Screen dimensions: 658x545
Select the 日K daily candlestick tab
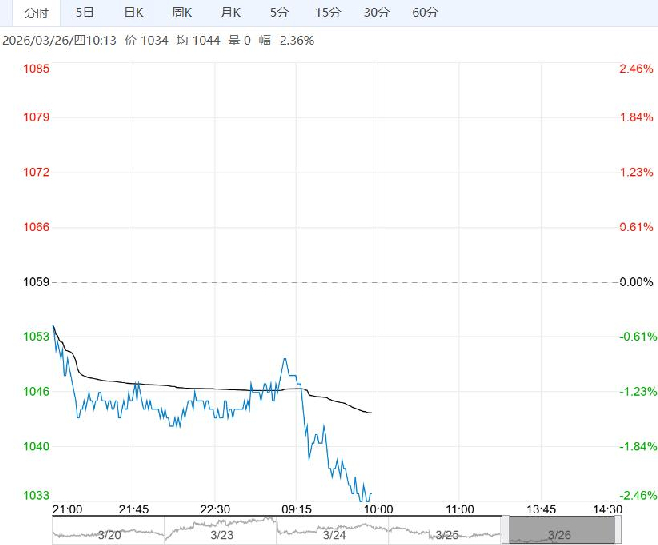click(x=133, y=13)
